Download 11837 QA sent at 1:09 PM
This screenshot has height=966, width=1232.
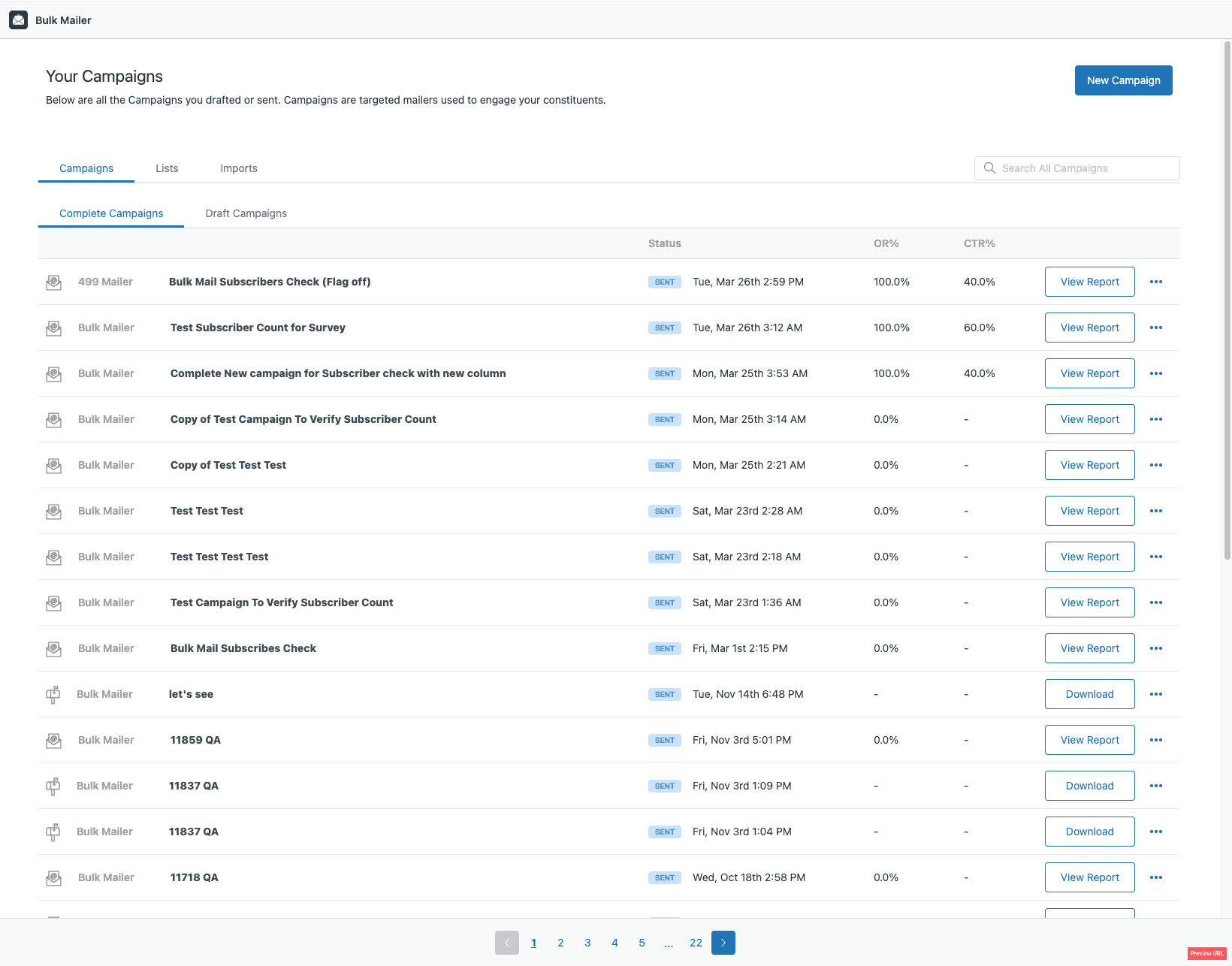(x=1090, y=786)
